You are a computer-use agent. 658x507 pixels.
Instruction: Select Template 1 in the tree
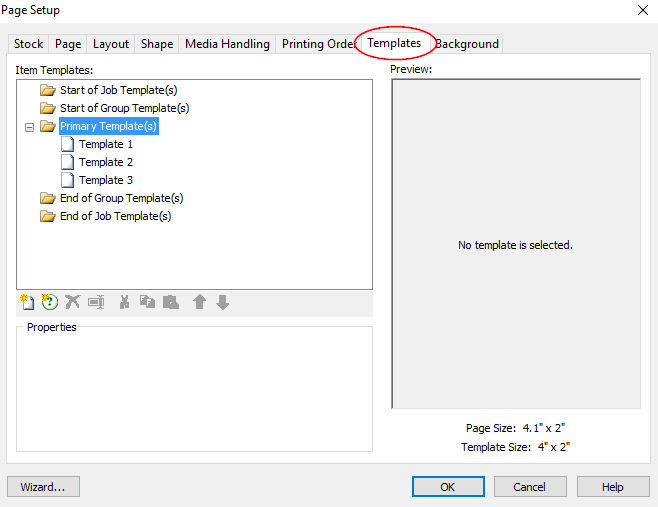tap(105, 144)
